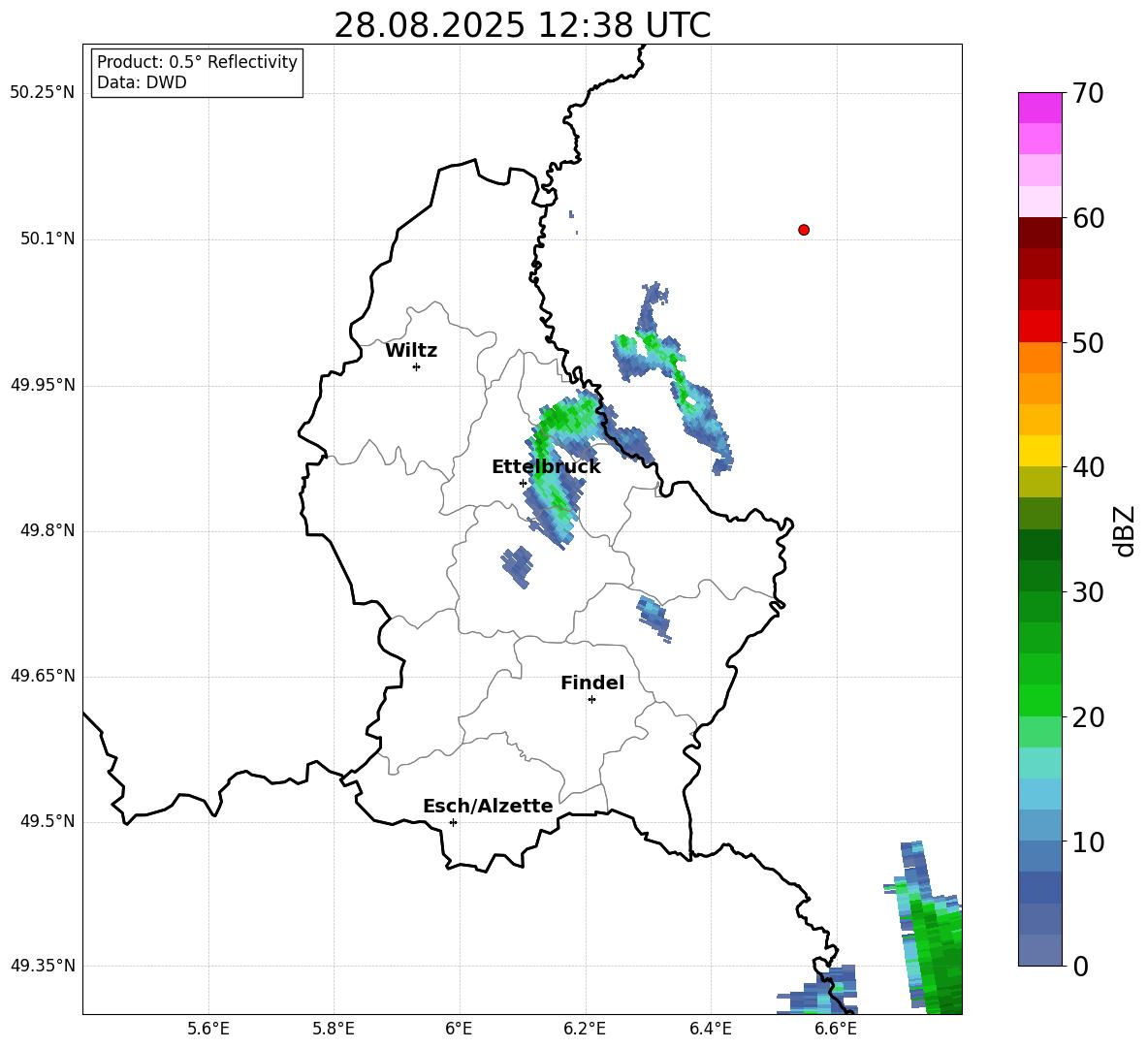Click the 'Product: 0.5° Reflectivity' text
This screenshot has width=1148, height=1048.
(x=197, y=62)
